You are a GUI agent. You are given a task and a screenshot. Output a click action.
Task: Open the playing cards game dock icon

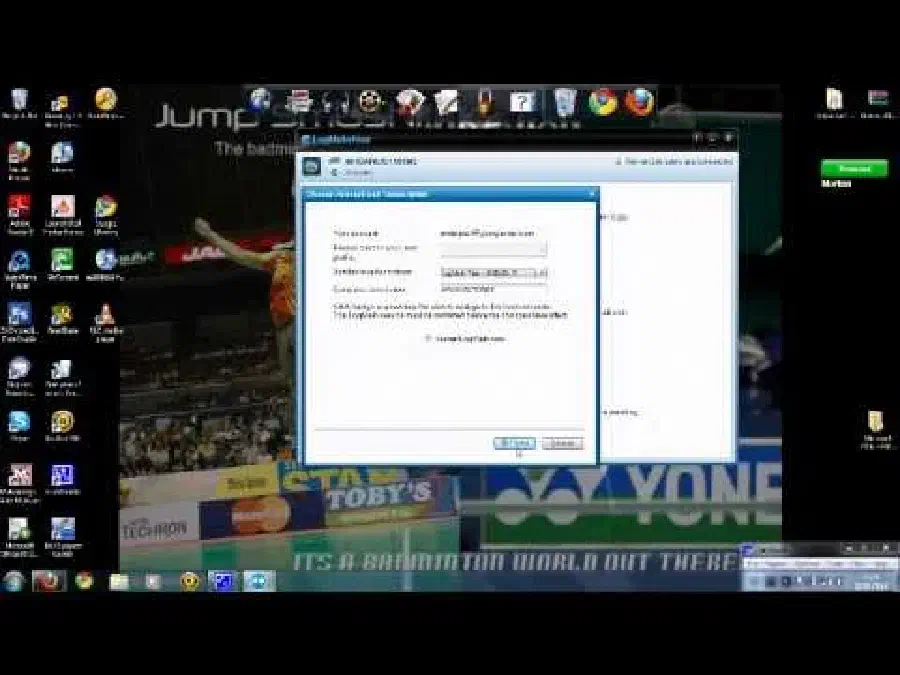[409, 101]
